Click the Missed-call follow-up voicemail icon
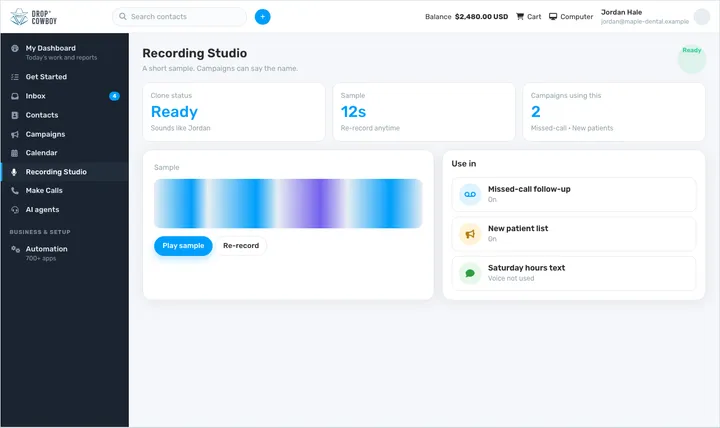Viewport: 720px width, 428px height. pyautogui.click(x=470, y=194)
